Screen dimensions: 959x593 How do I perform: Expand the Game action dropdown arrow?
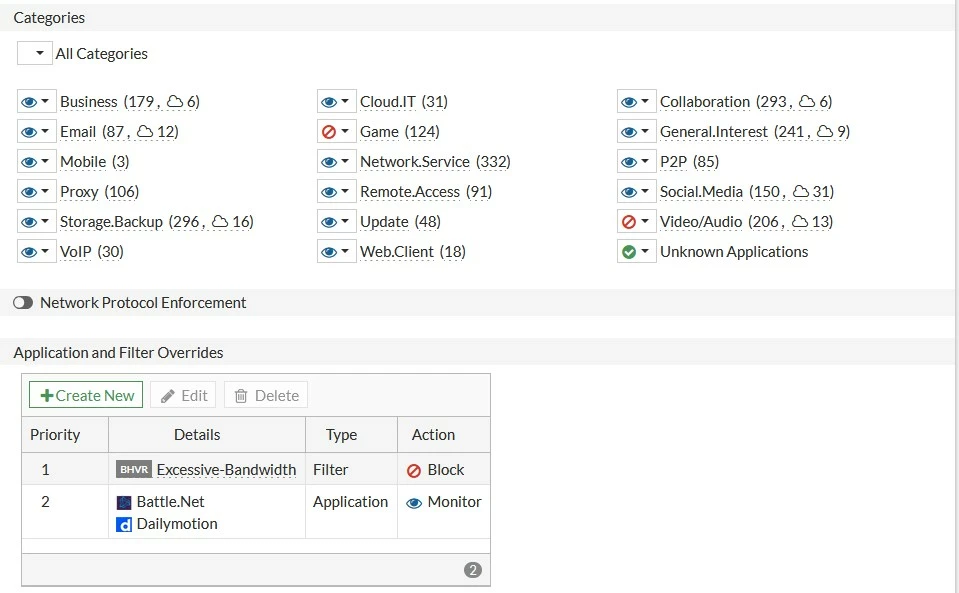345,131
